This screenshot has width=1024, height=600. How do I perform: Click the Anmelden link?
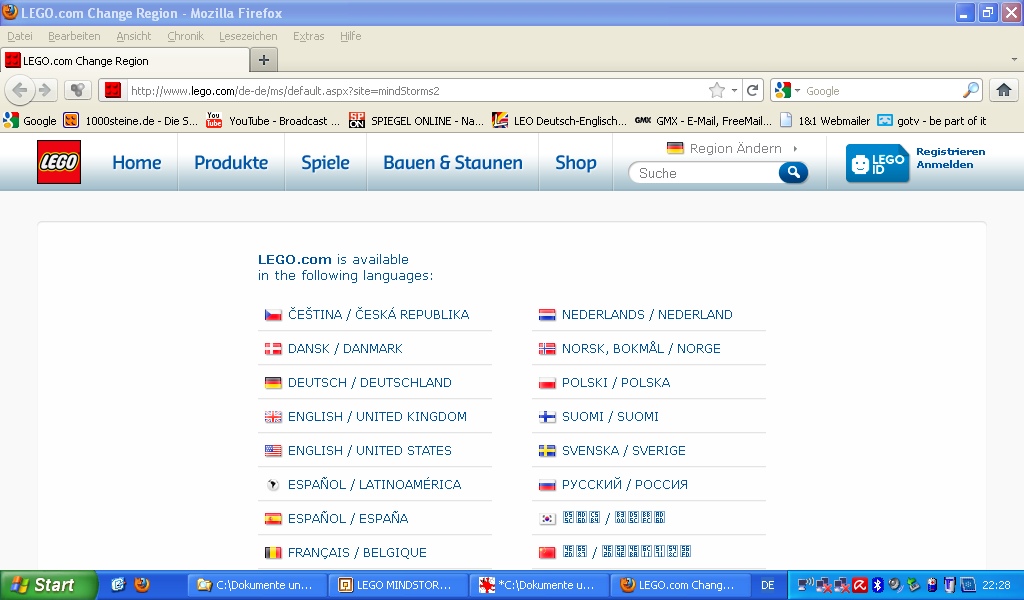[944, 165]
